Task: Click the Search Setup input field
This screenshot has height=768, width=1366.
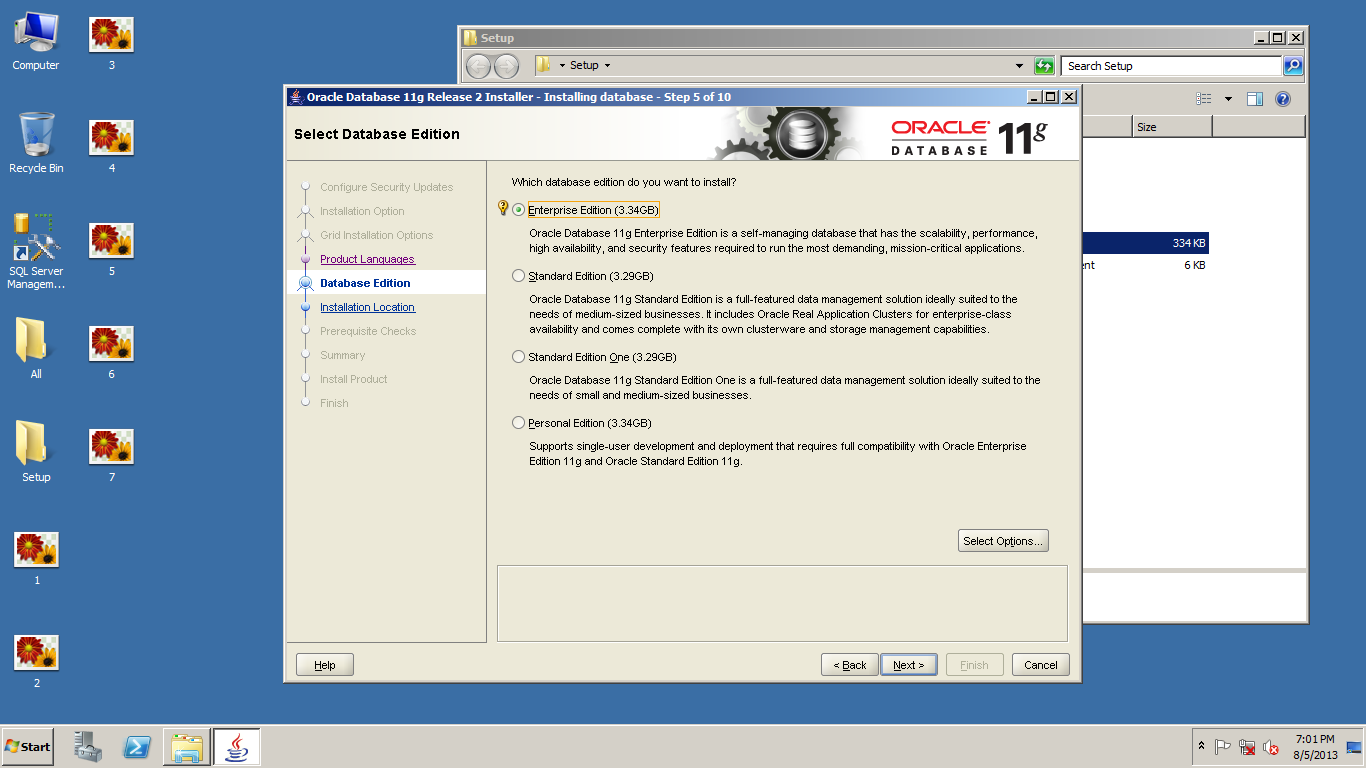Action: (x=1170, y=66)
